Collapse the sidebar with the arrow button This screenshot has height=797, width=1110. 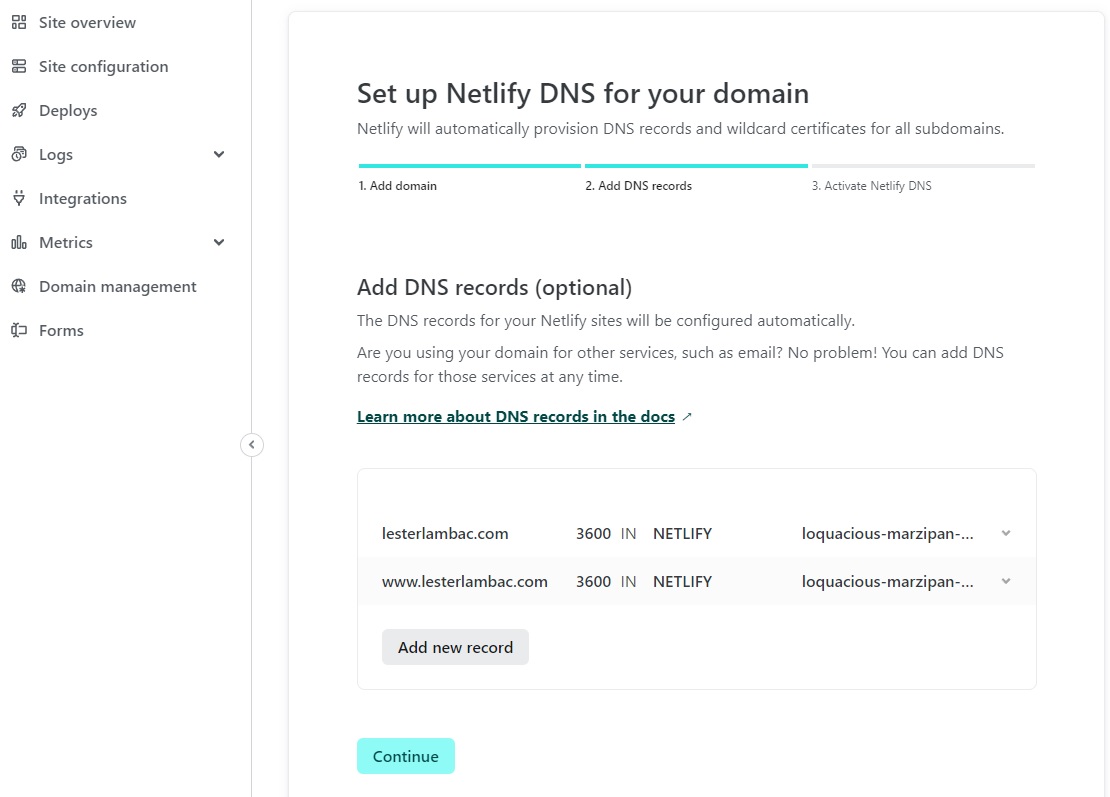click(252, 445)
